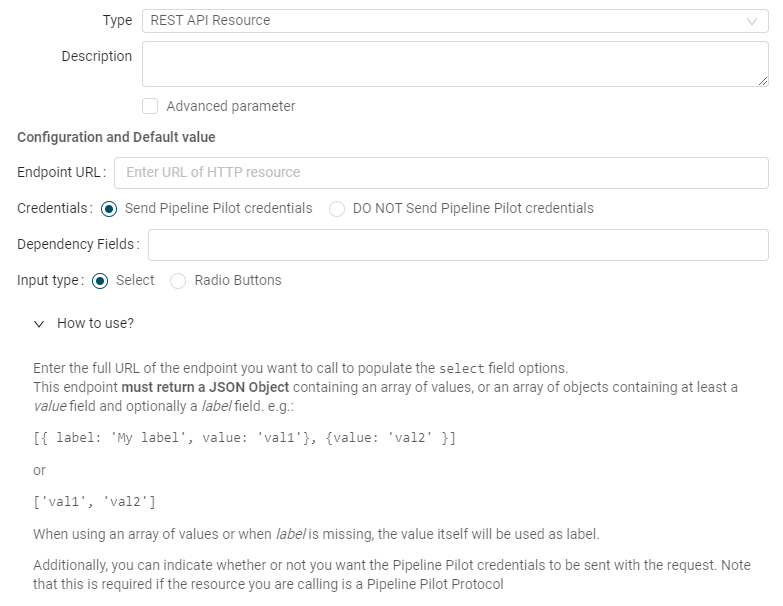This screenshot has width=783, height=606.
Task: Click the resize handle of the Description box
Action: 763,81
